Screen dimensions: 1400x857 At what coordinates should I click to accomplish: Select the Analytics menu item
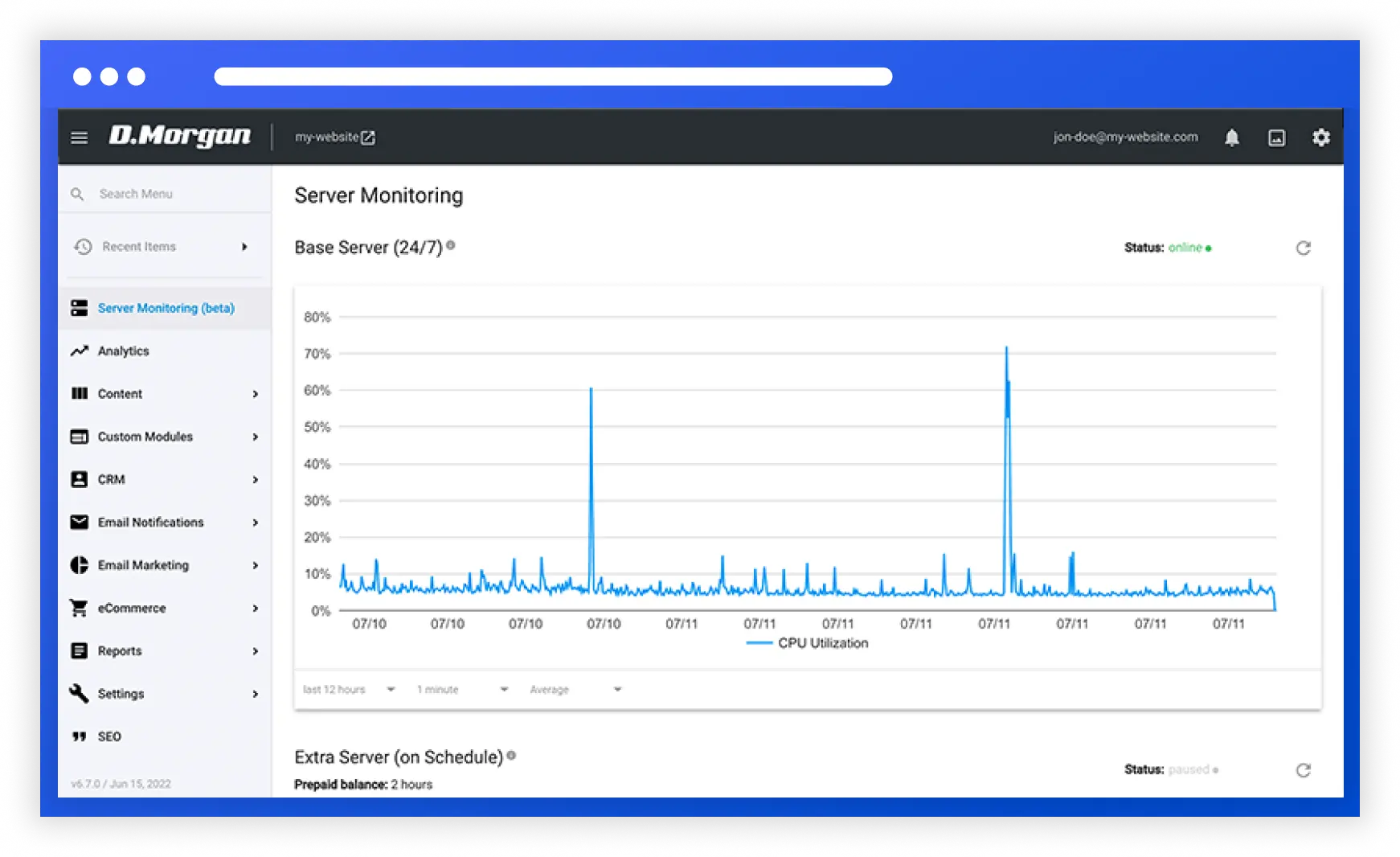(165, 351)
